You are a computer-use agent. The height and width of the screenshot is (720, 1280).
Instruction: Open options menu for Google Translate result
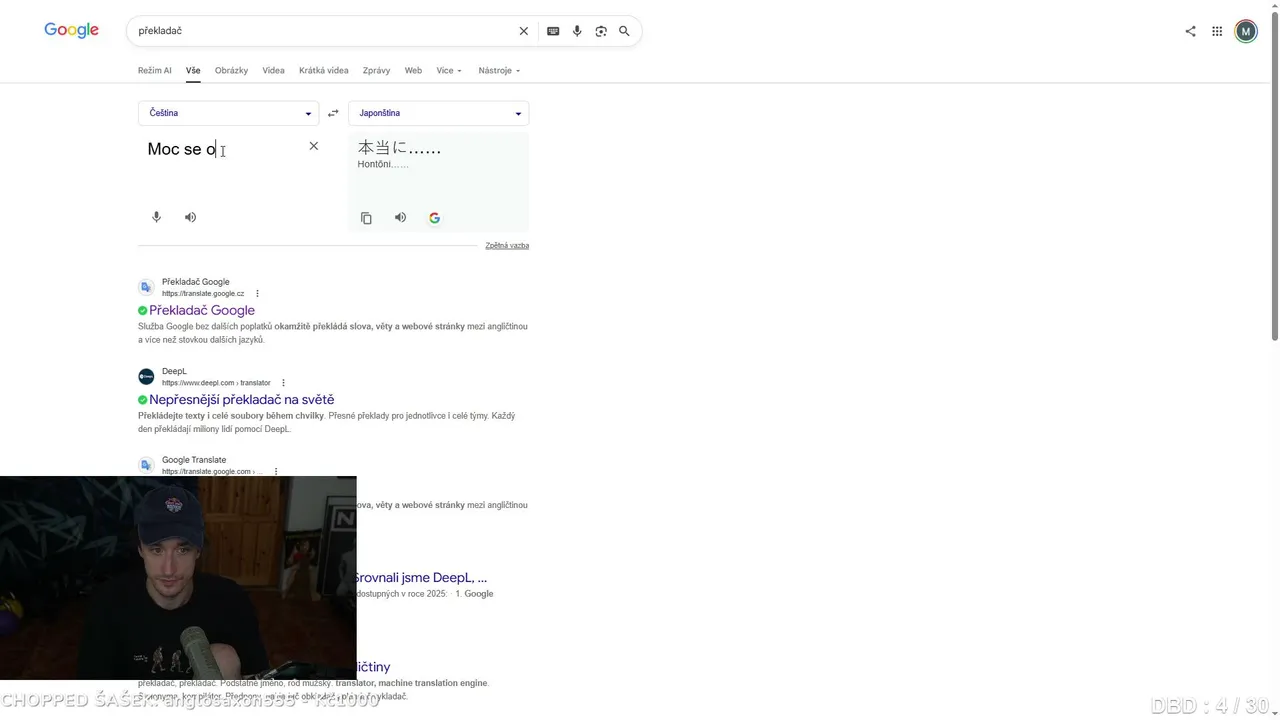pyautogui.click(x=276, y=472)
